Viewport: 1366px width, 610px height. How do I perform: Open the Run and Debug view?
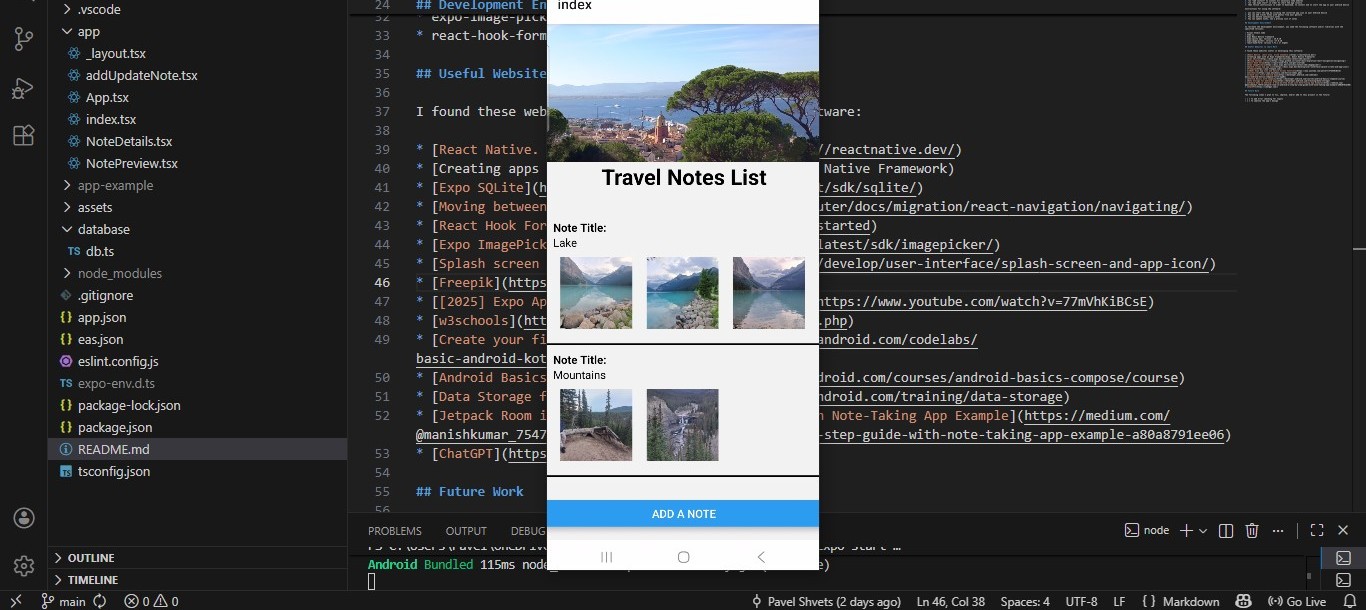point(24,87)
